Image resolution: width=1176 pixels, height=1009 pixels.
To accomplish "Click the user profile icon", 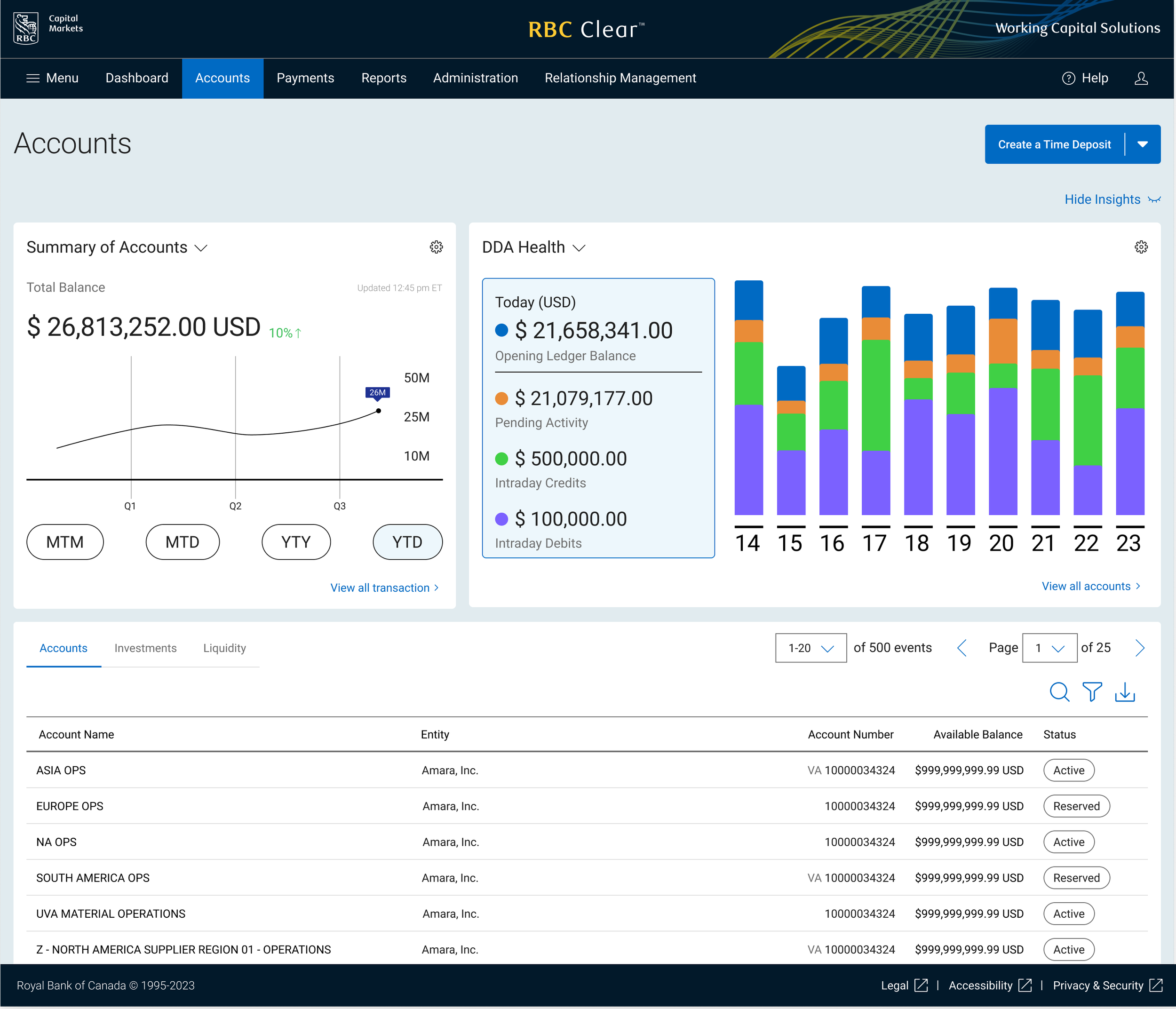I will point(1141,78).
